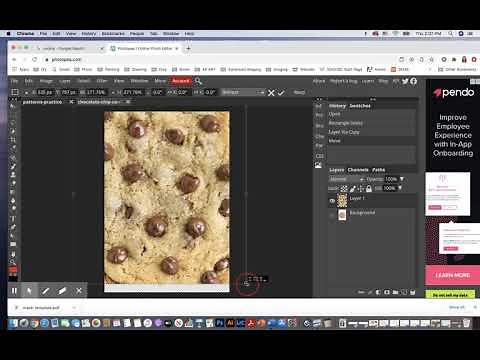Viewport: 480px width, 360px height.
Task: Switch to the patterns-practice document tab
Action: point(42,102)
